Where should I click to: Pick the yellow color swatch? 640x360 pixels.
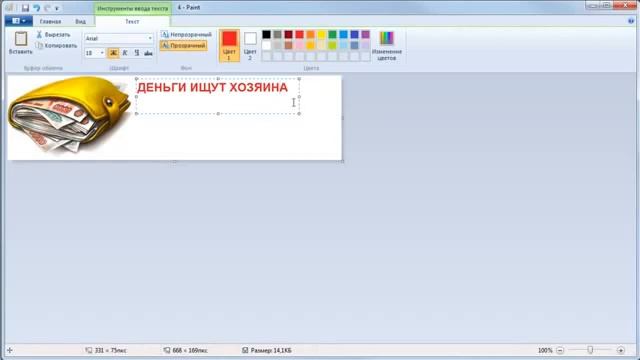pos(322,34)
